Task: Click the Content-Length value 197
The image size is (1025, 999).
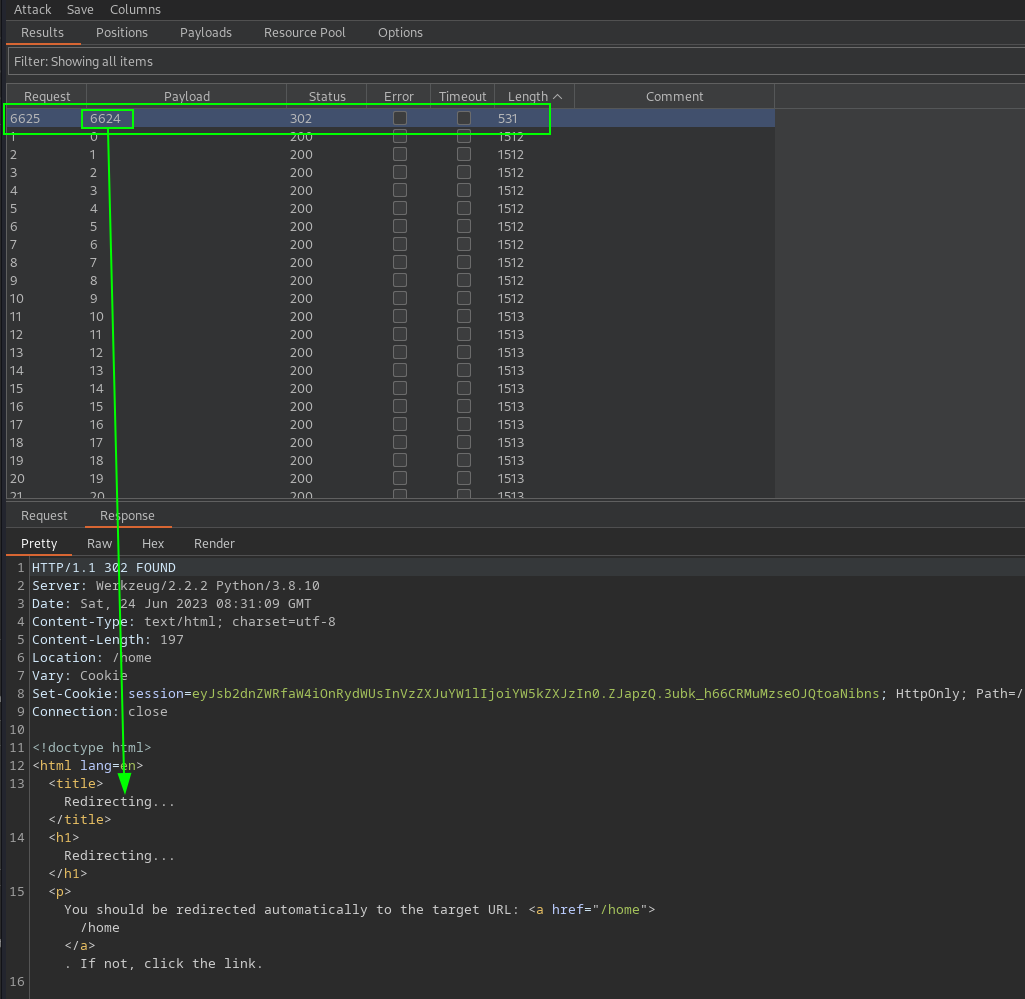Action: click(172, 639)
